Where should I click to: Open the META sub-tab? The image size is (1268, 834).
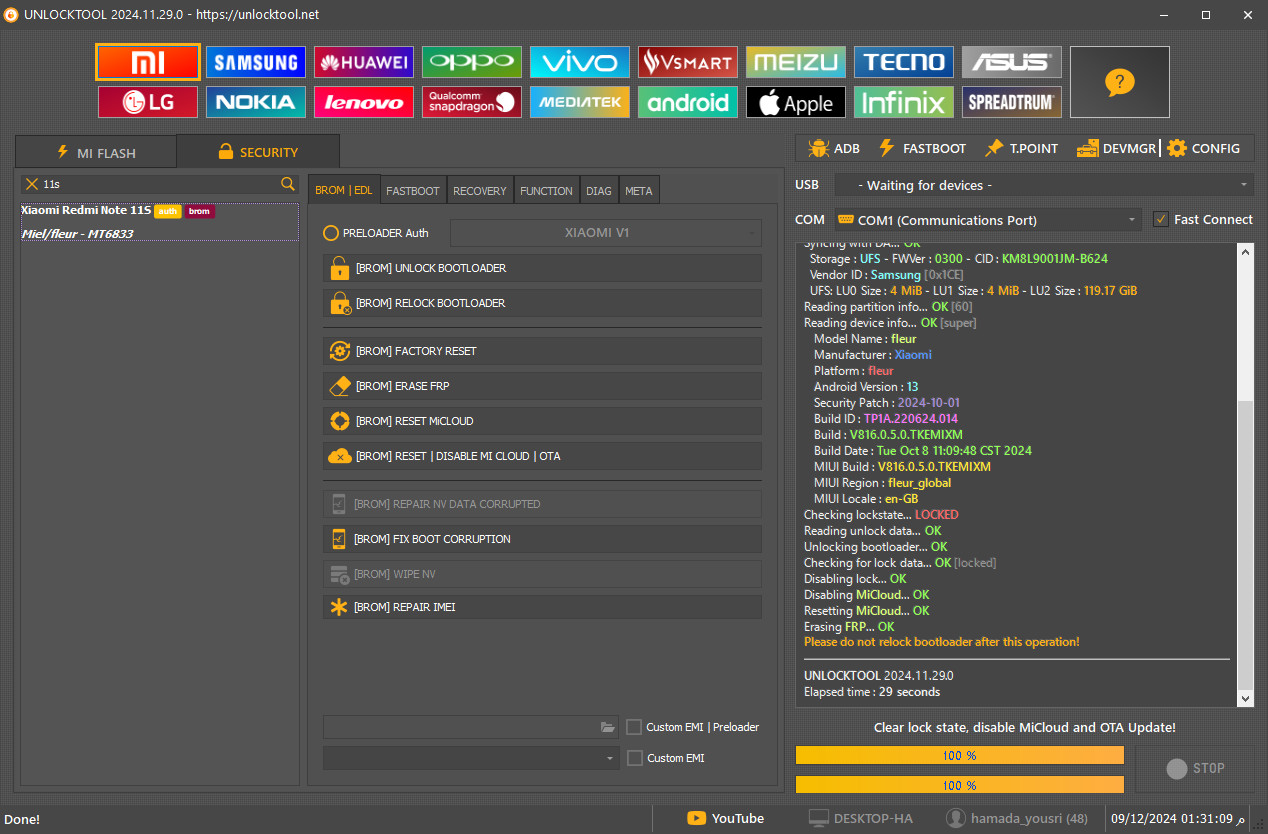(x=639, y=190)
